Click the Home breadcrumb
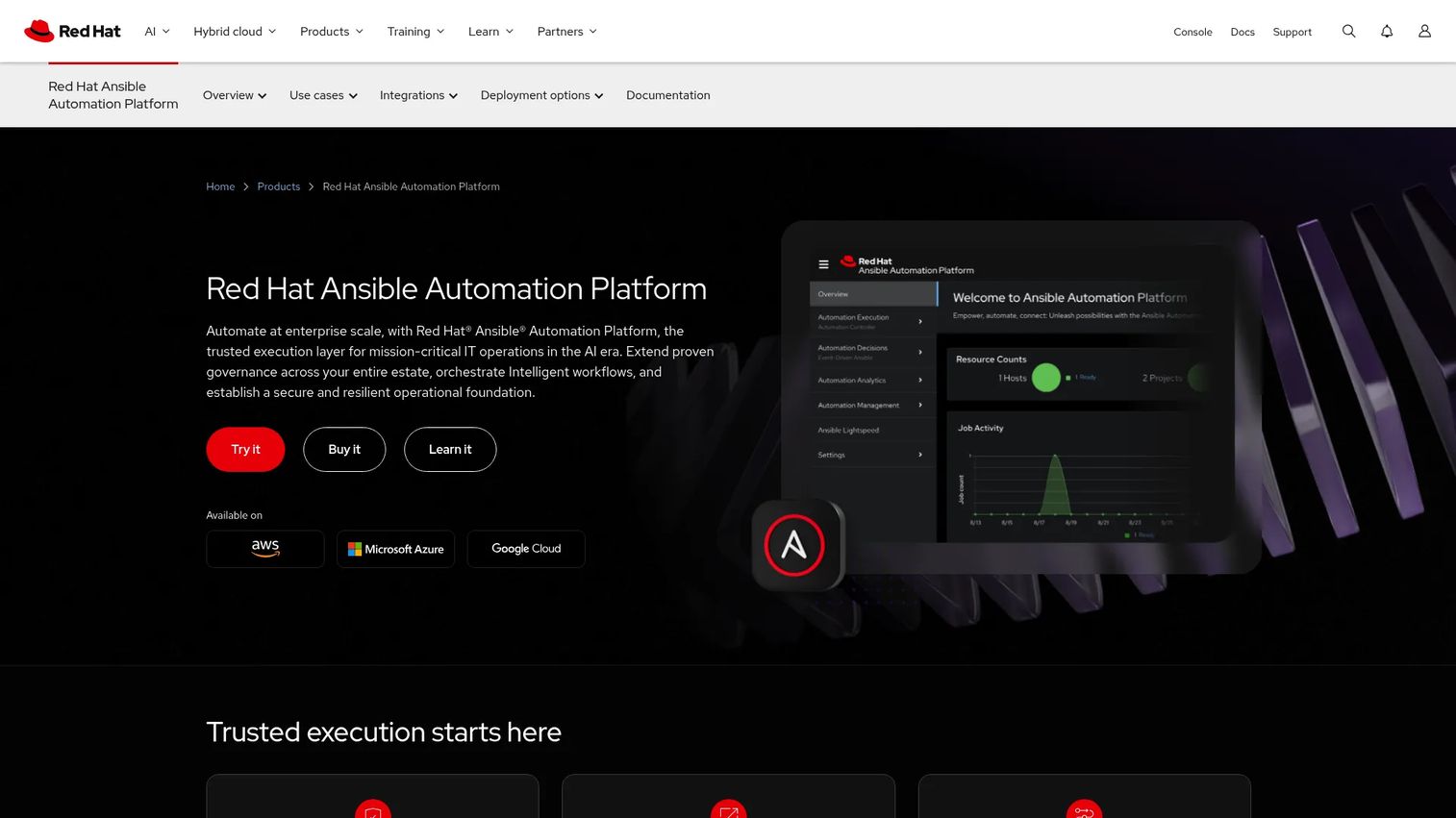 coord(220,186)
